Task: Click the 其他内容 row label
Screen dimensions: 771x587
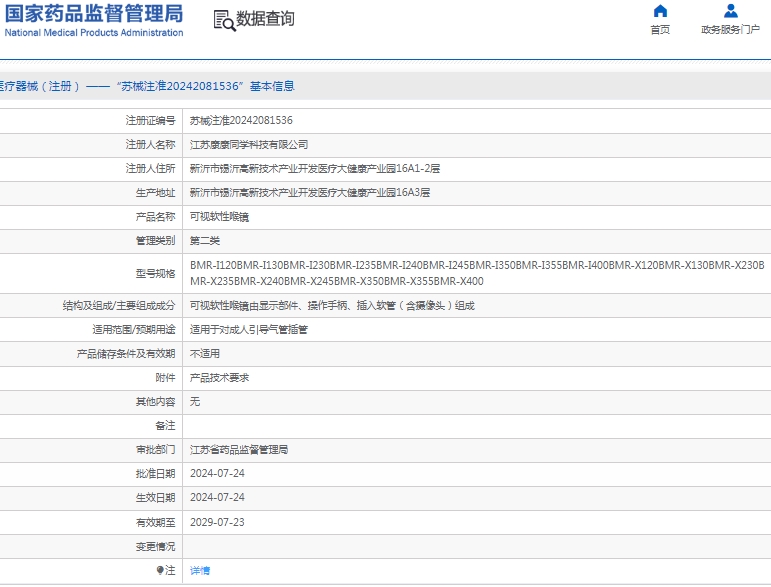Action: 155,402
